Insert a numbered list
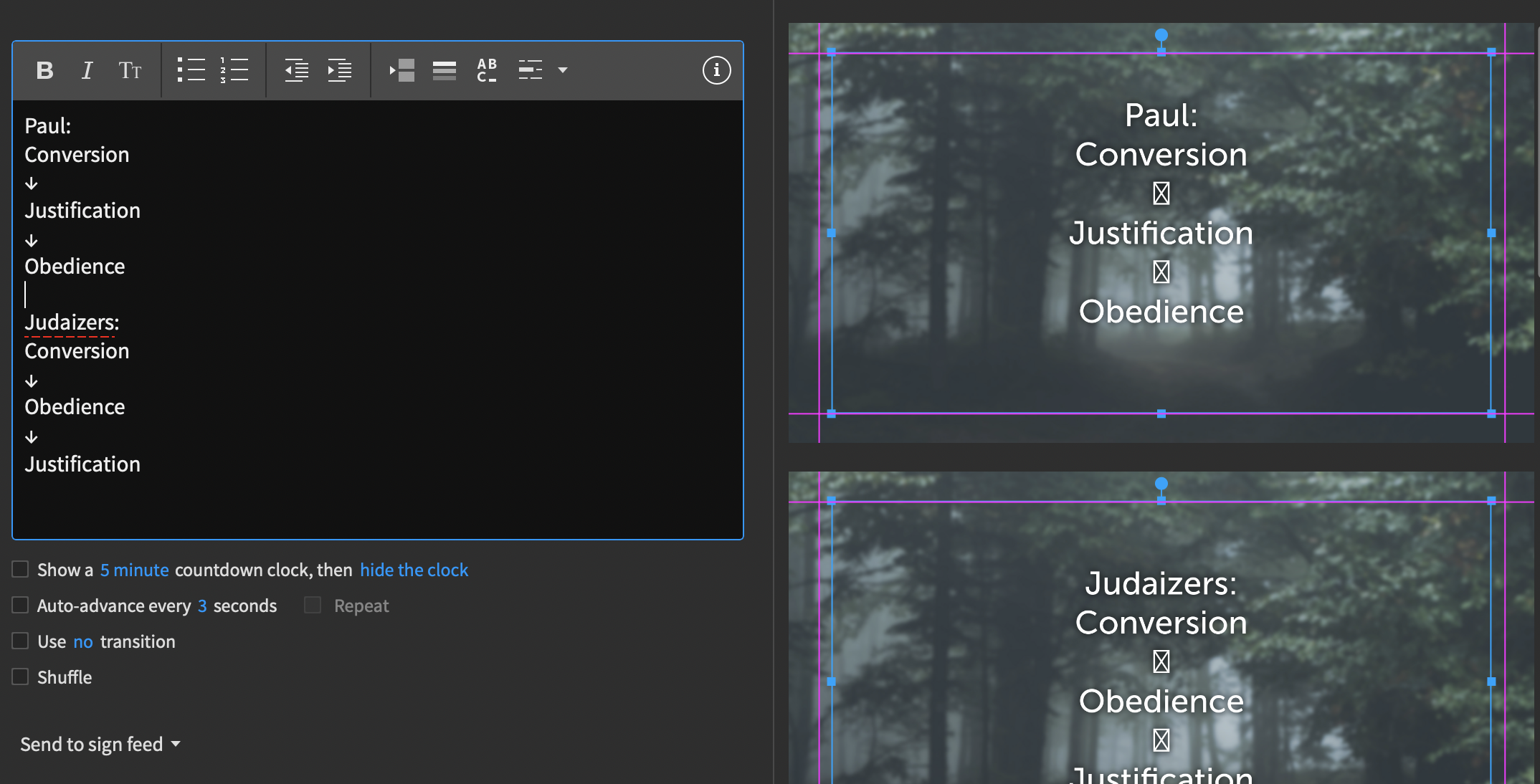 coord(234,70)
